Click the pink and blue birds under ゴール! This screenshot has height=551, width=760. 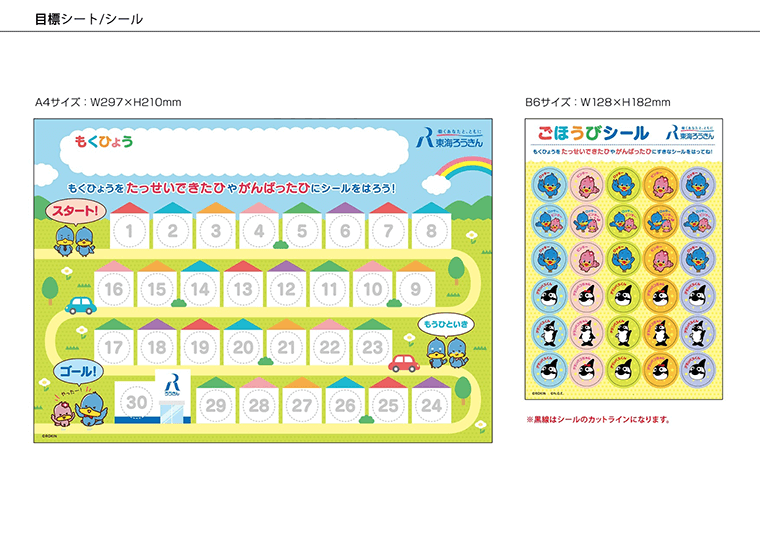[80, 409]
